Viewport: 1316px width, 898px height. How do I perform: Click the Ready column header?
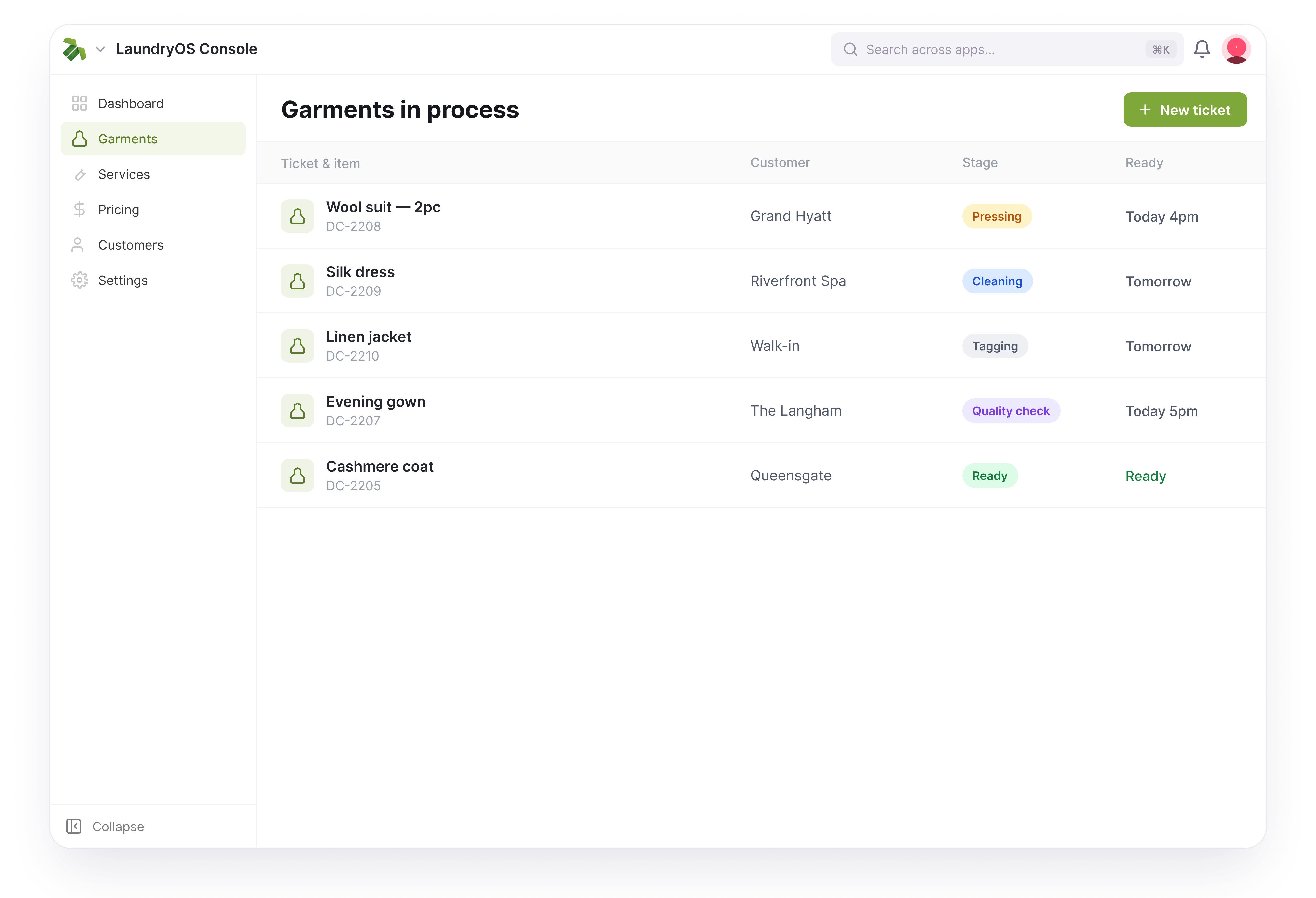point(1144,163)
